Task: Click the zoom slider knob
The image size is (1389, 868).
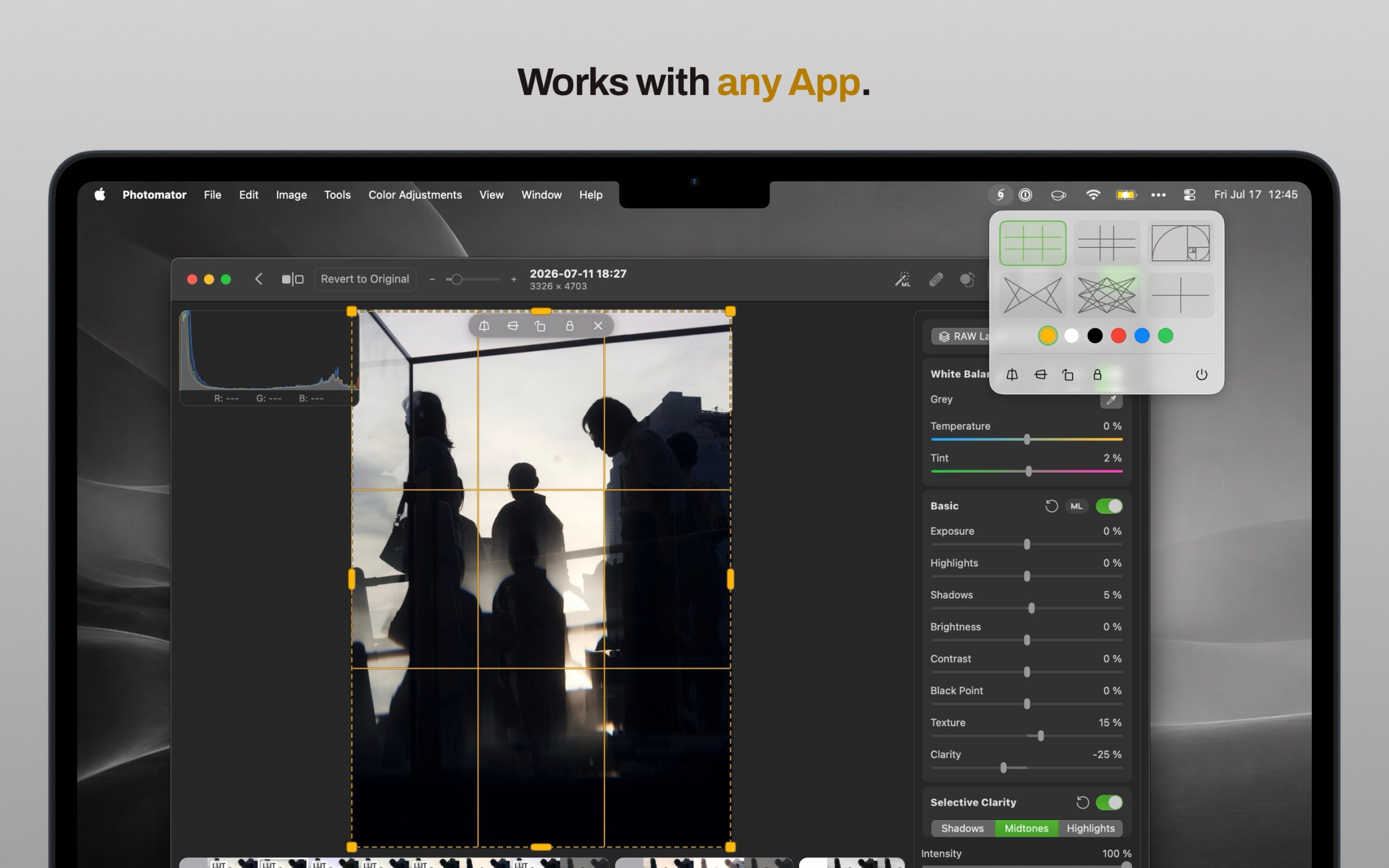Action: [x=456, y=279]
